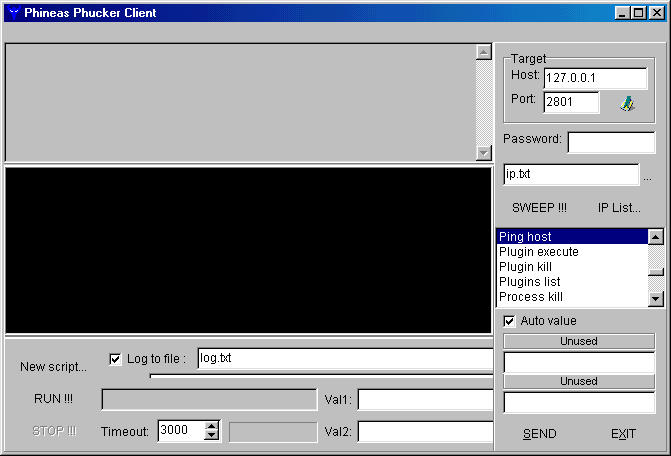Click the top output pane's scroll up arrow
671x456 pixels.
point(484,52)
